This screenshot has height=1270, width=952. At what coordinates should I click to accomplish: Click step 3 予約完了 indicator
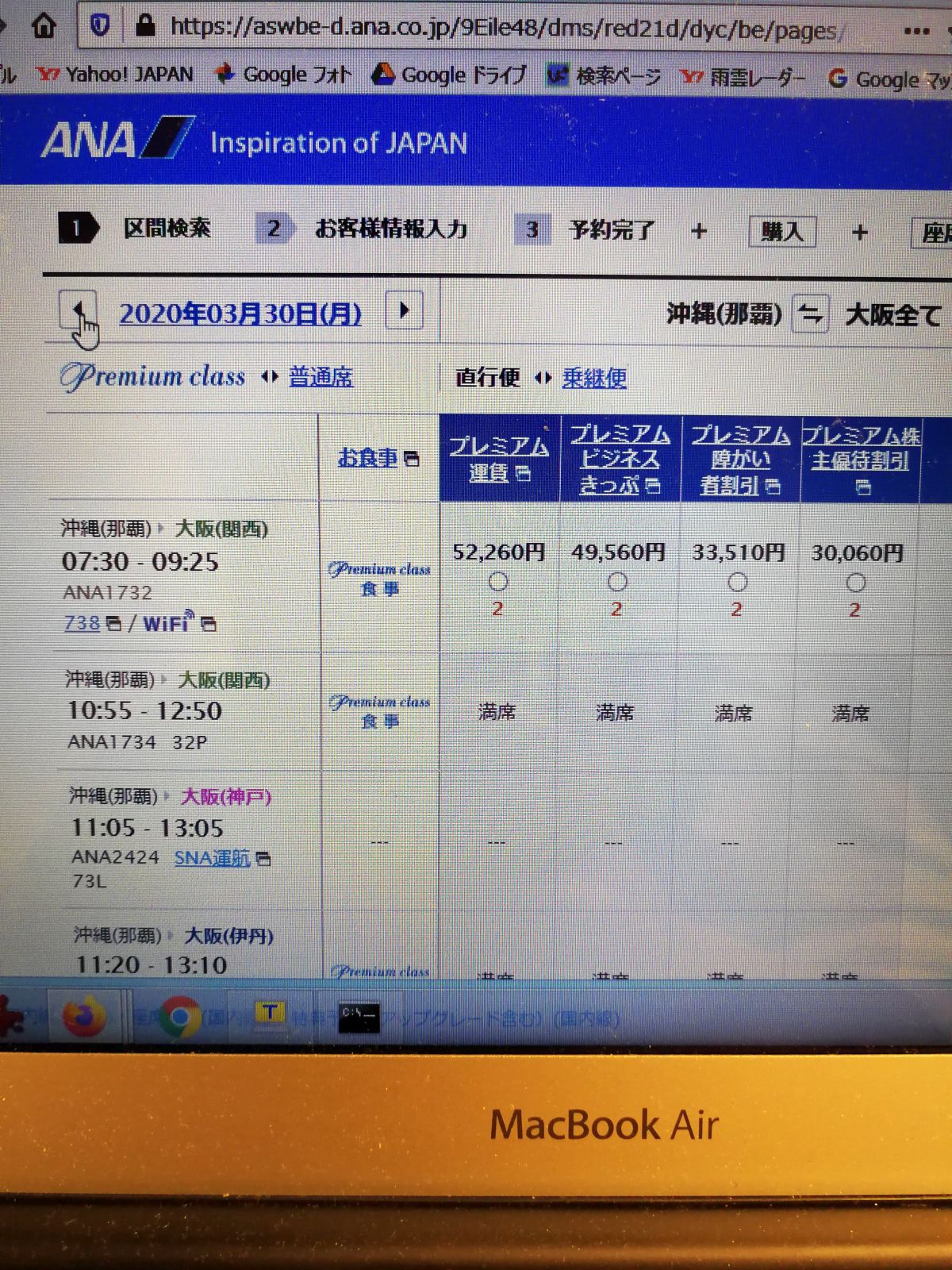[x=585, y=230]
